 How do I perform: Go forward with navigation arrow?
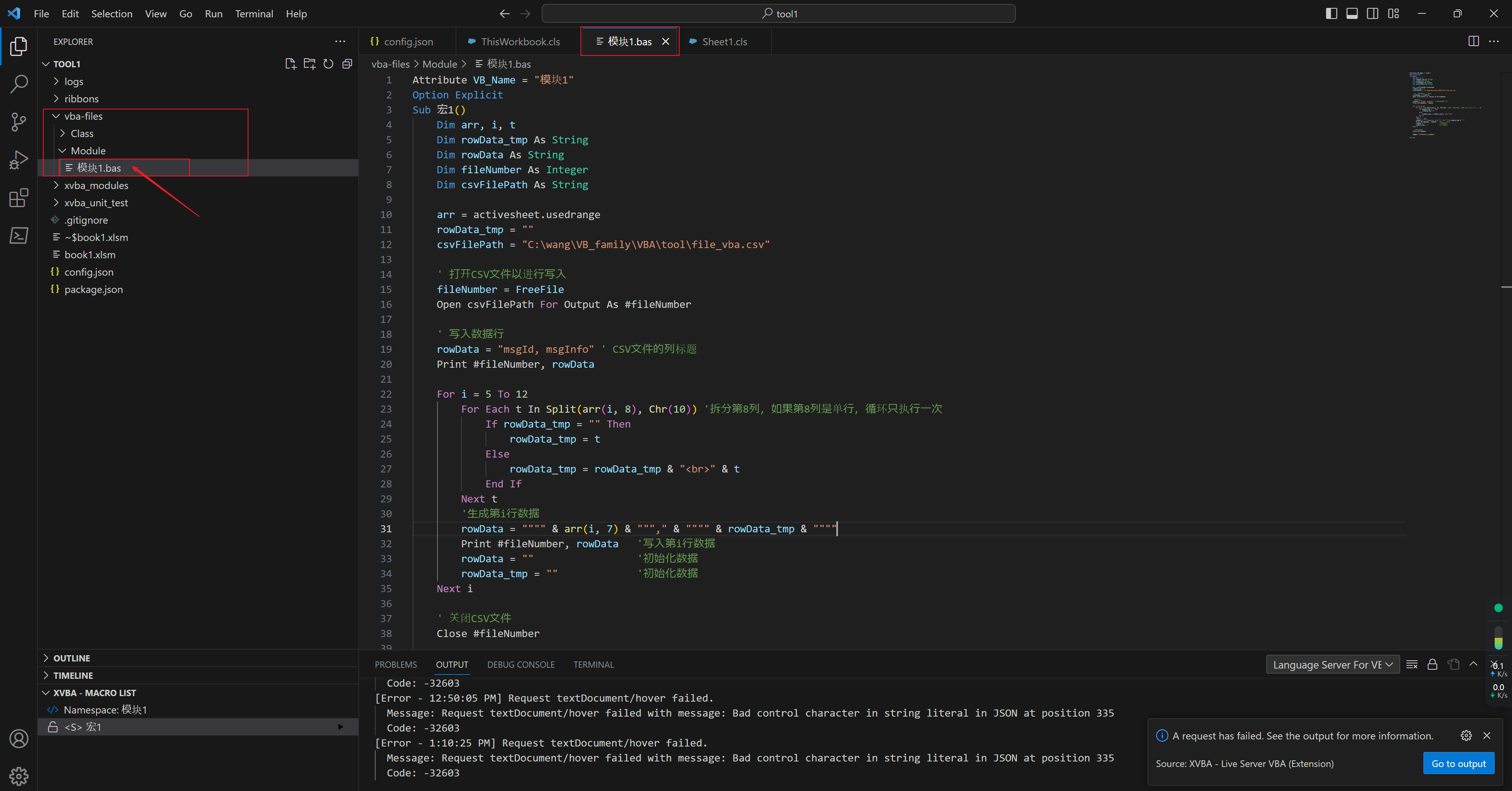click(525, 13)
